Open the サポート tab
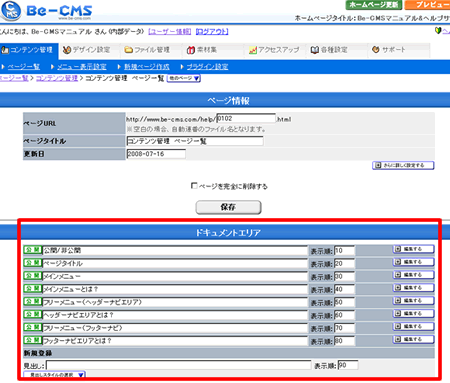 point(389,50)
